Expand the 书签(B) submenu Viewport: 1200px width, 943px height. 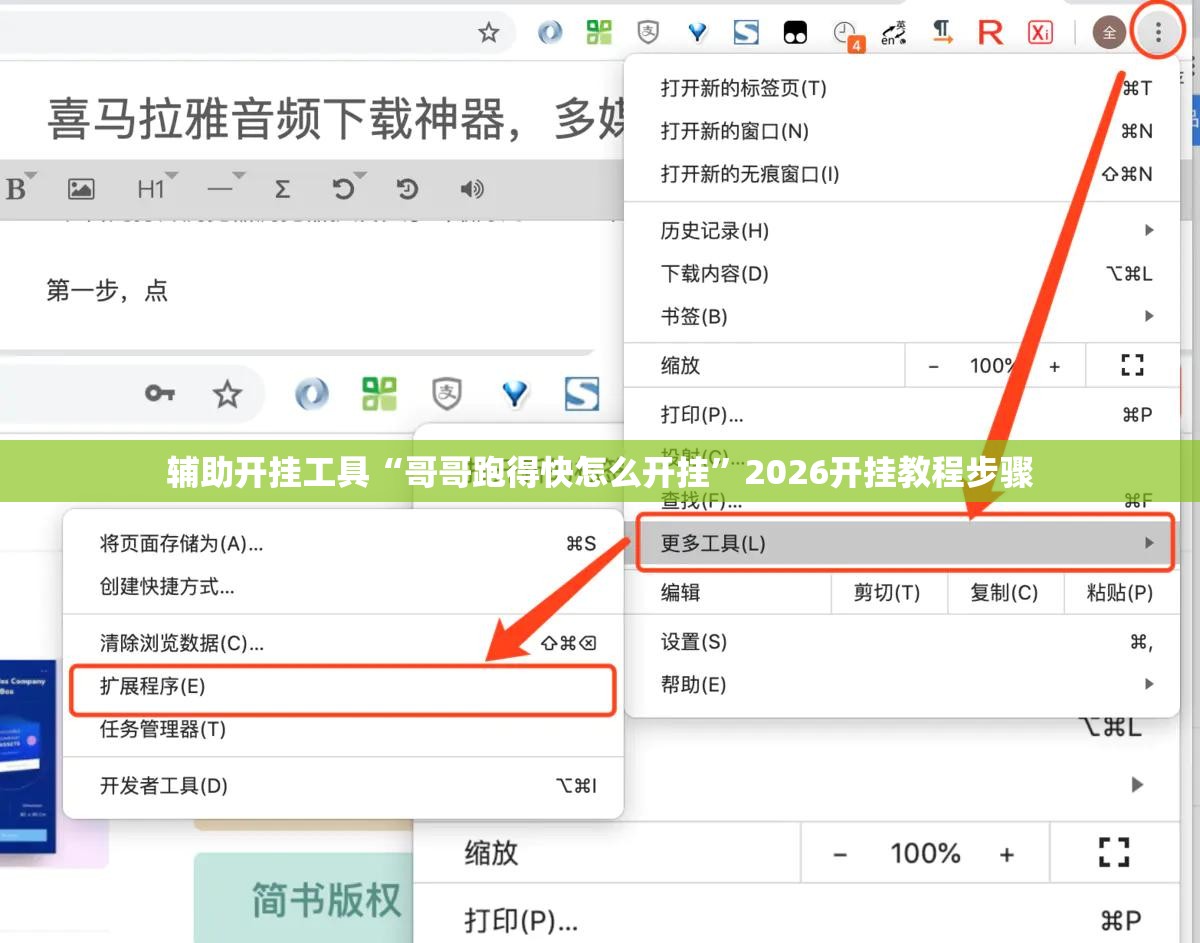coord(902,317)
